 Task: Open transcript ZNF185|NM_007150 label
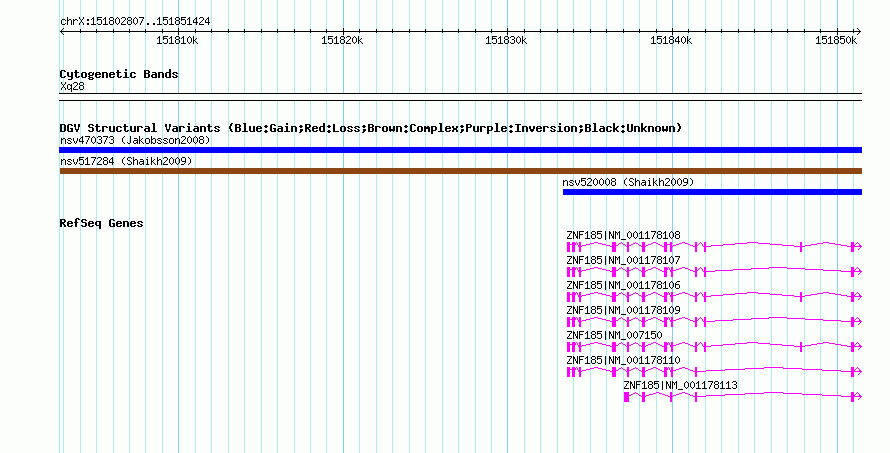pyautogui.click(x=614, y=335)
